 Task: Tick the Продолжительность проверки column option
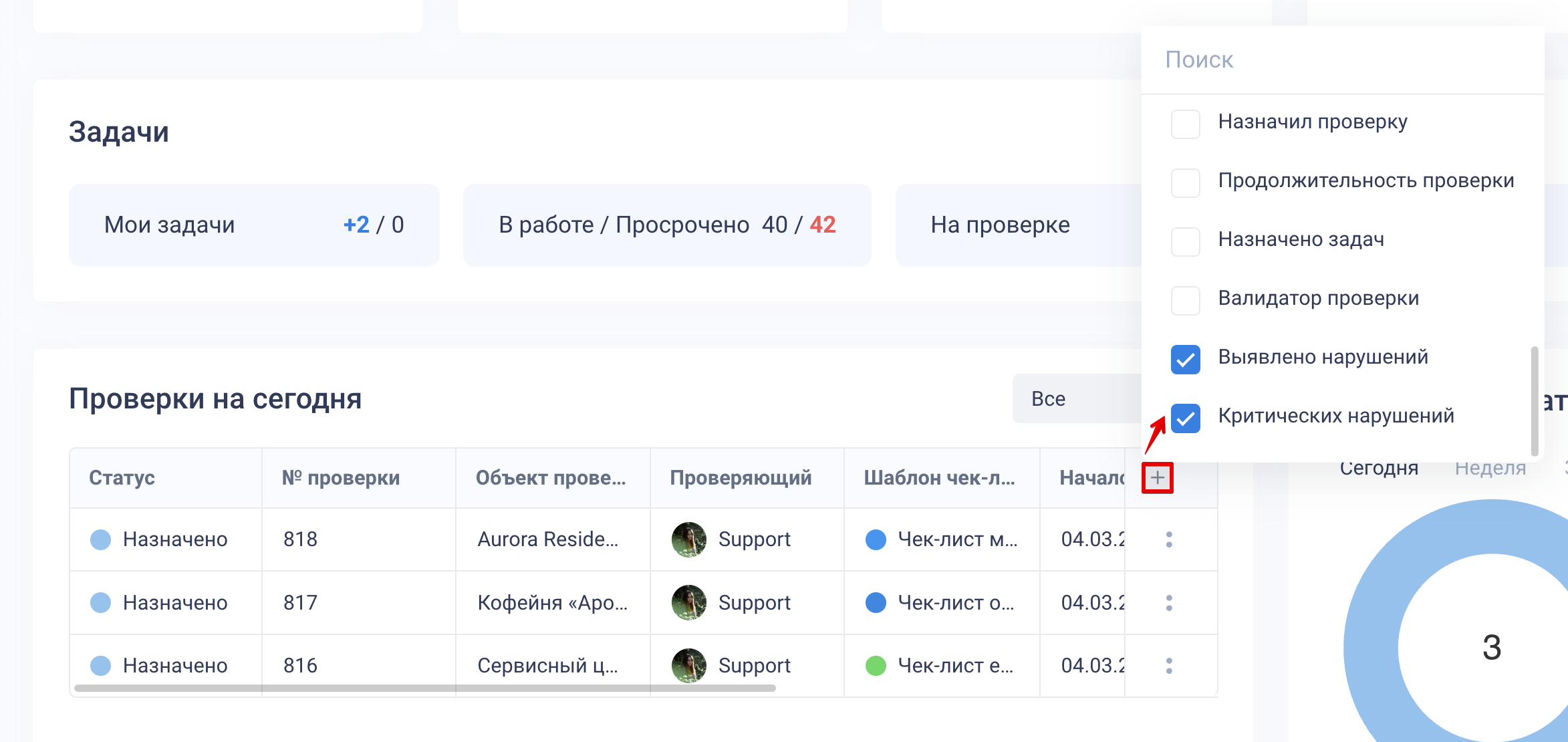click(1186, 182)
